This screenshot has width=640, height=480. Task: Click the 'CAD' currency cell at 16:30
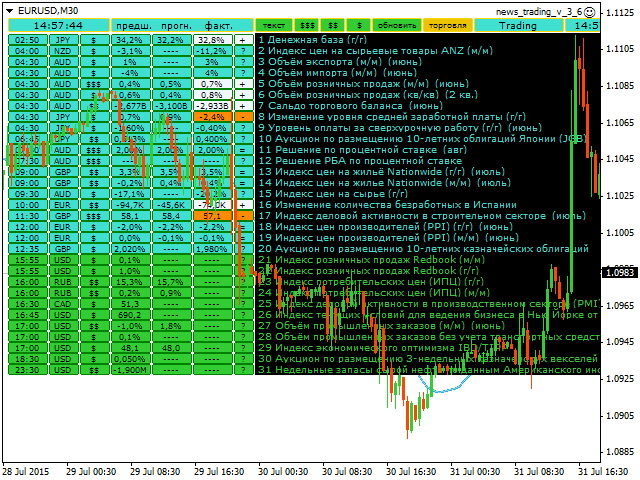62,304
